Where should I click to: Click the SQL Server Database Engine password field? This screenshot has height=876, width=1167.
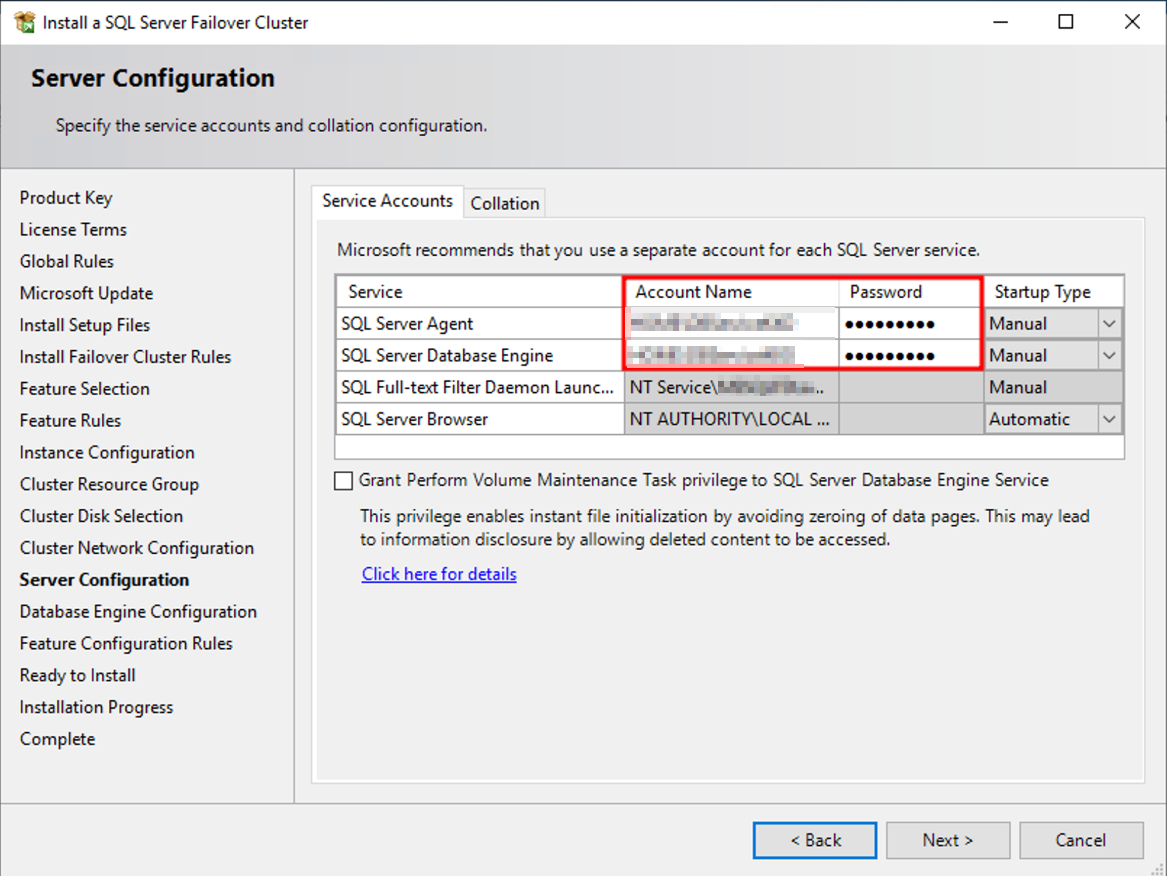tap(910, 356)
